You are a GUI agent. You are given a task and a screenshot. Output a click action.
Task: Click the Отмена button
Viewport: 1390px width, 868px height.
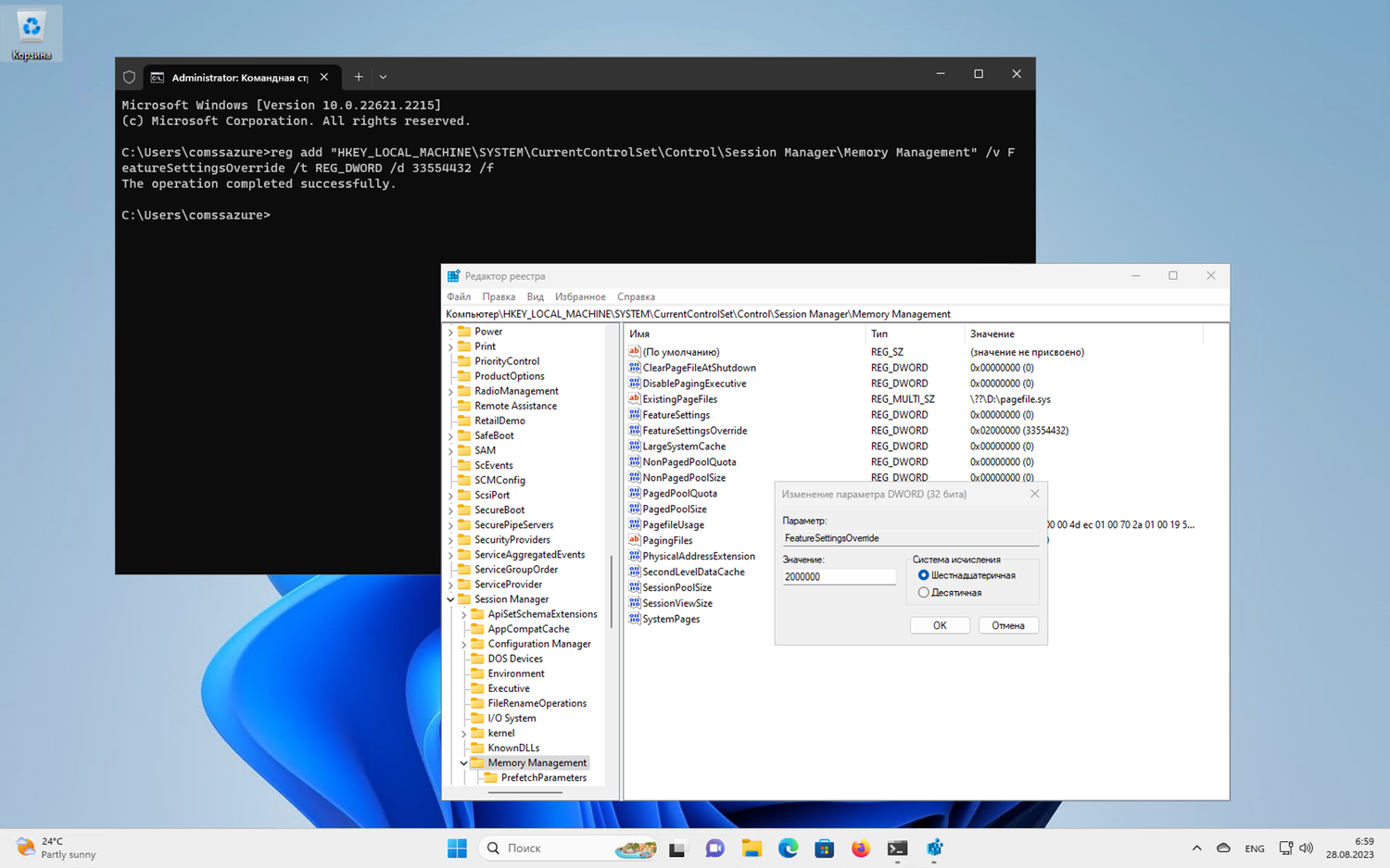[1007, 625]
